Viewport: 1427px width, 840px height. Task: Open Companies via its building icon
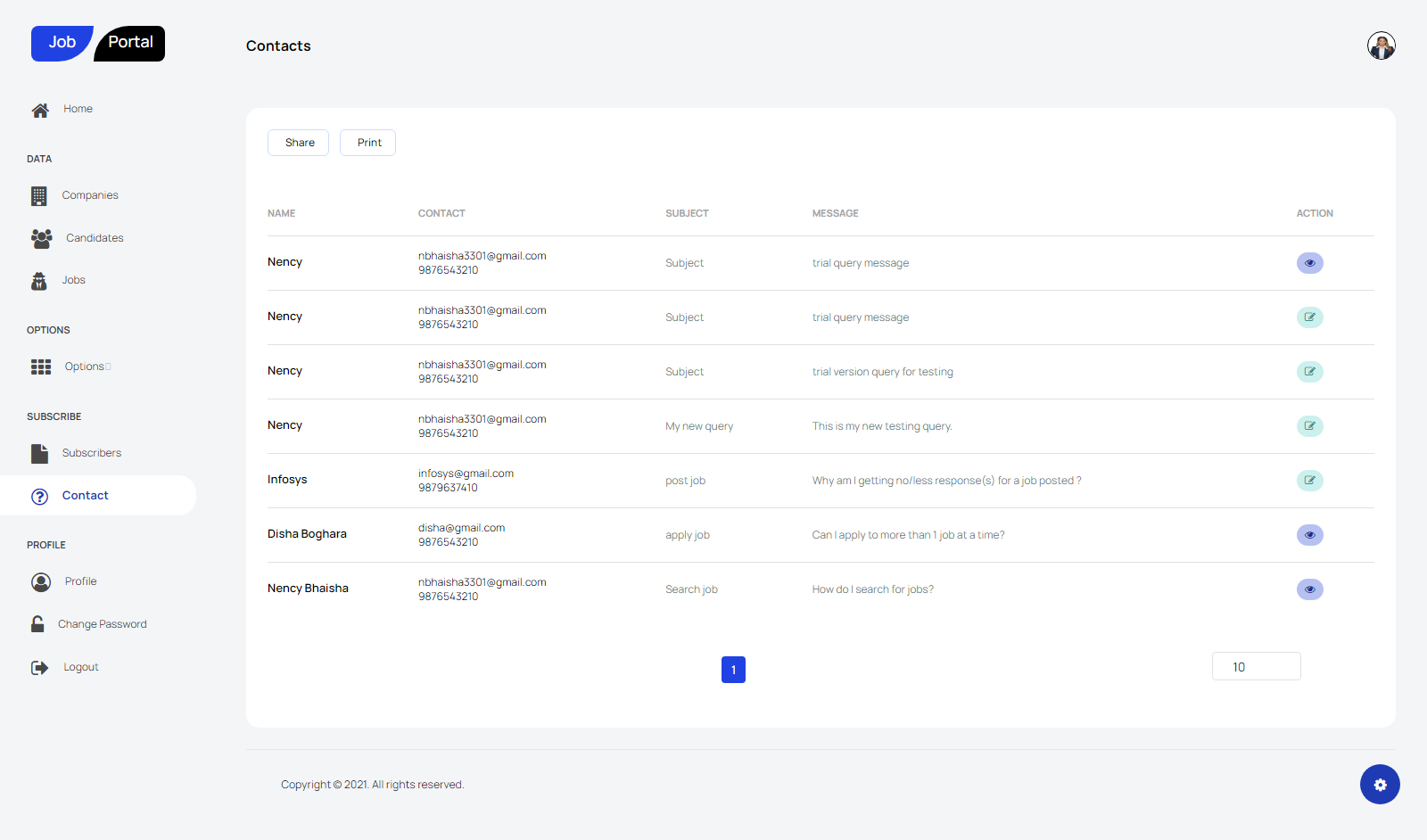point(38,196)
